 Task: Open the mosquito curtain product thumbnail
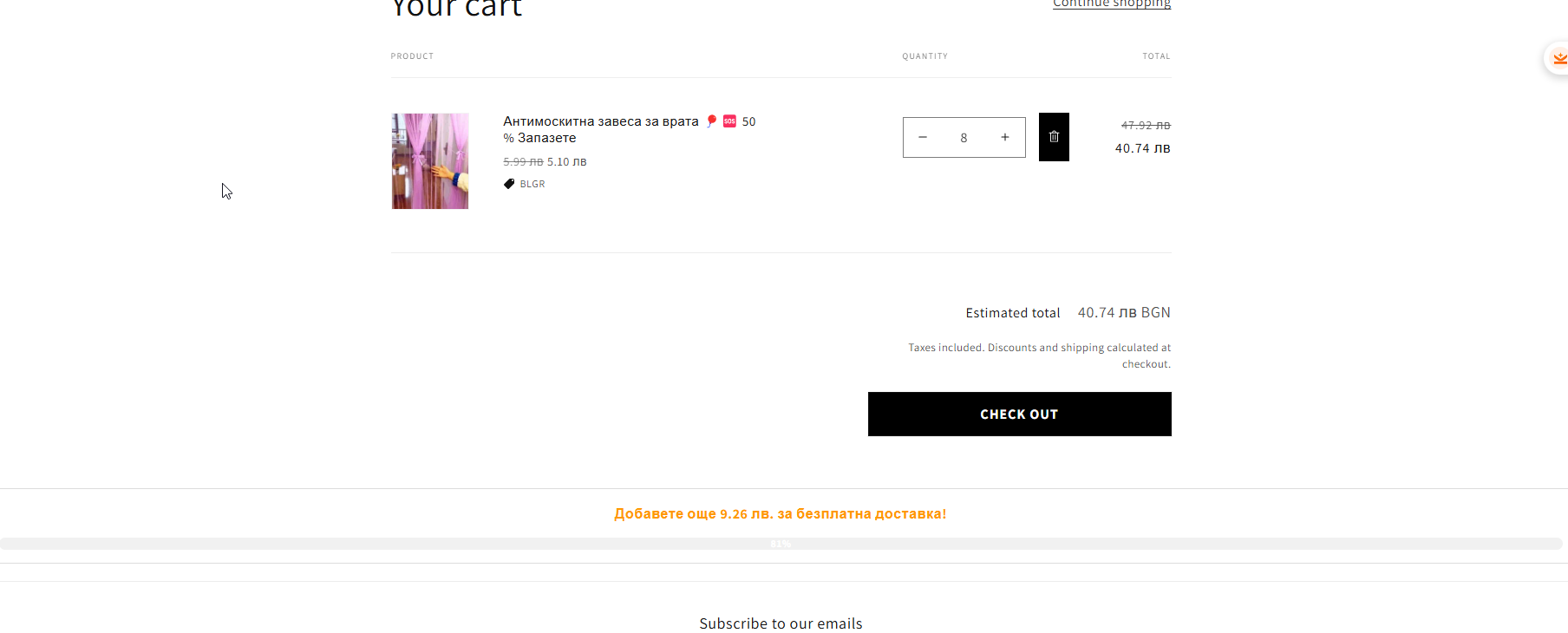[x=430, y=161]
